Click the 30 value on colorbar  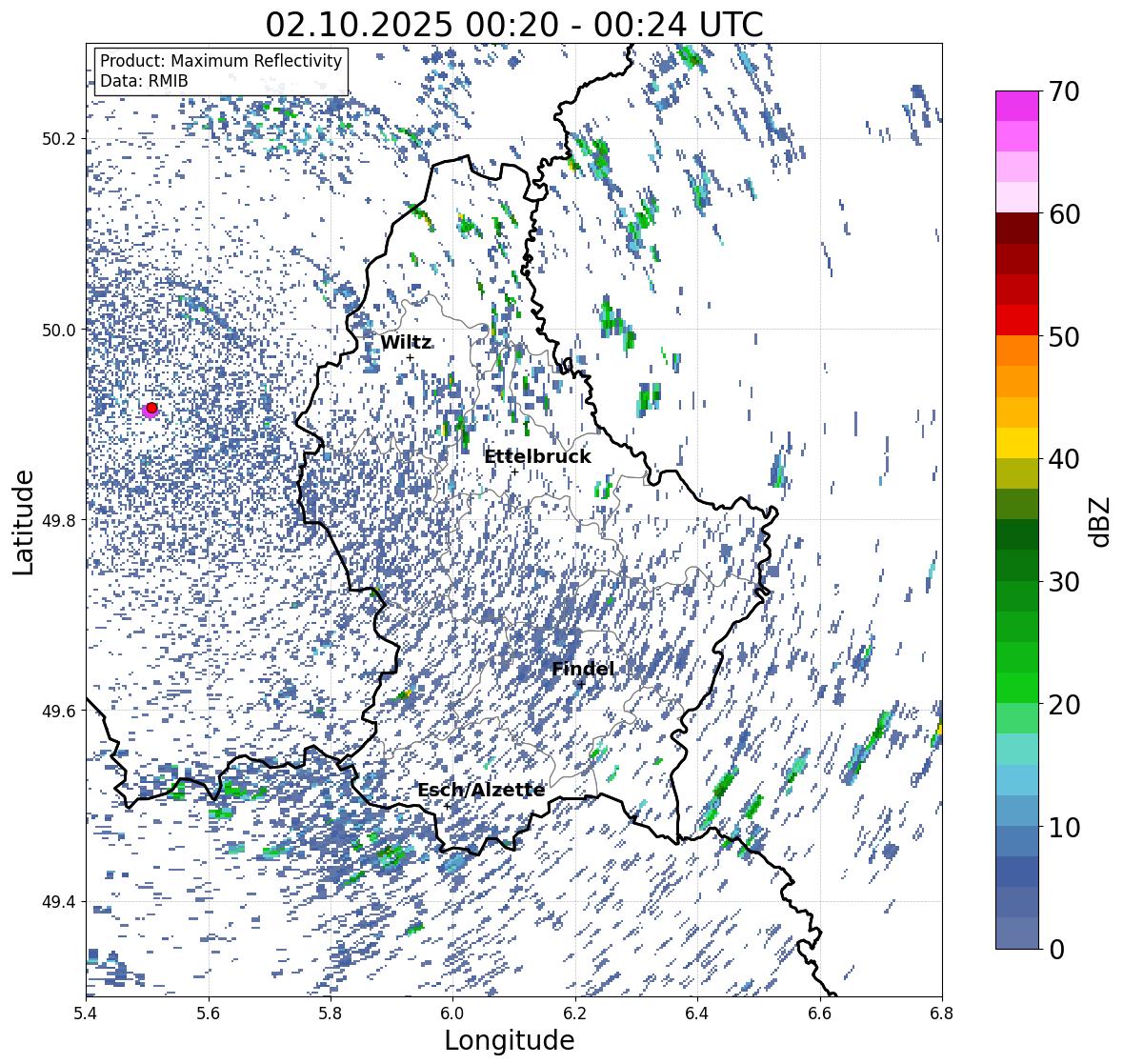pyautogui.click(x=1064, y=582)
